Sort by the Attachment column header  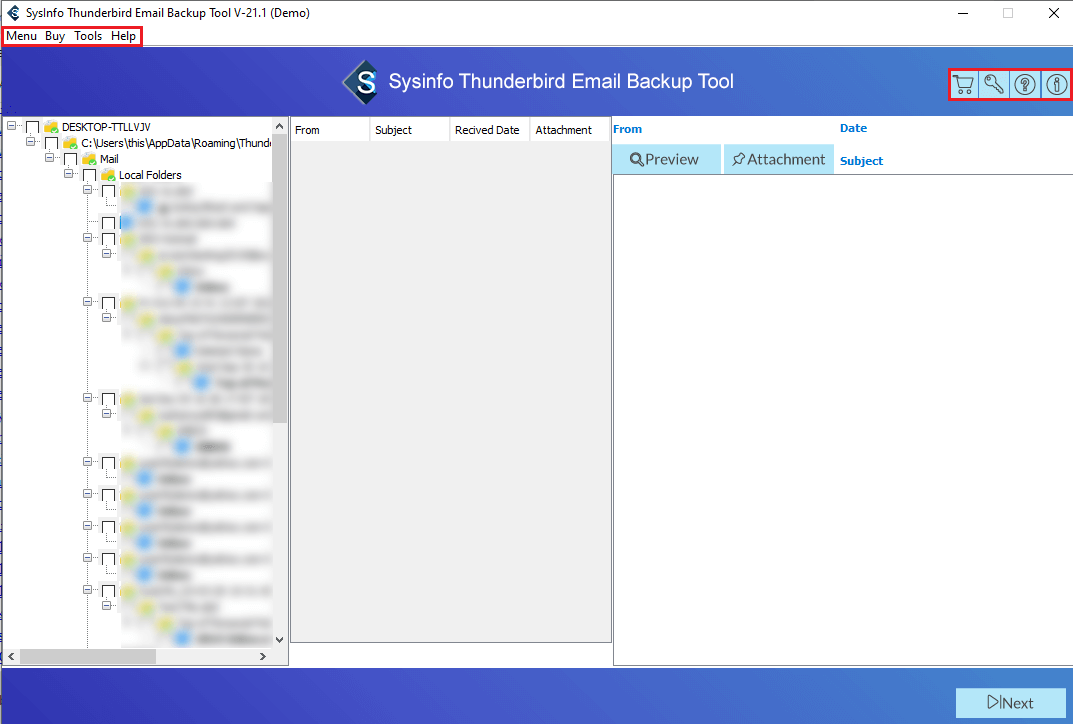pos(570,130)
